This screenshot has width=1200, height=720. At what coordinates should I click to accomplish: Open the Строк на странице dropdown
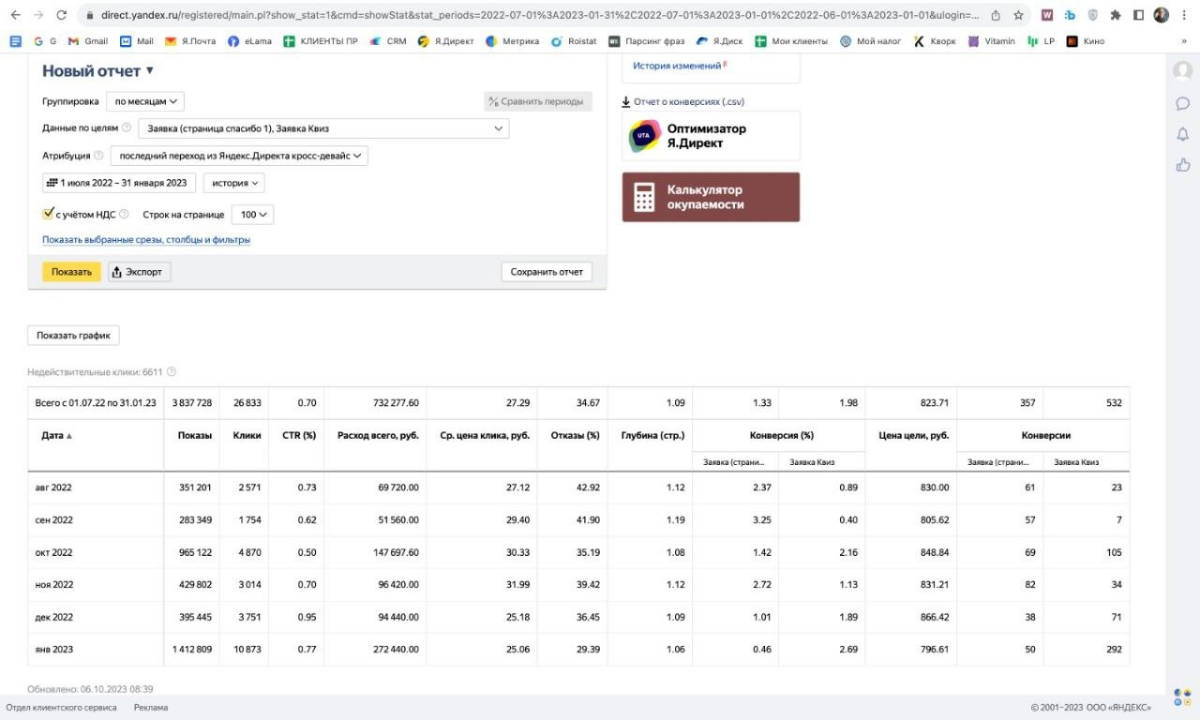[x=252, y=214]
